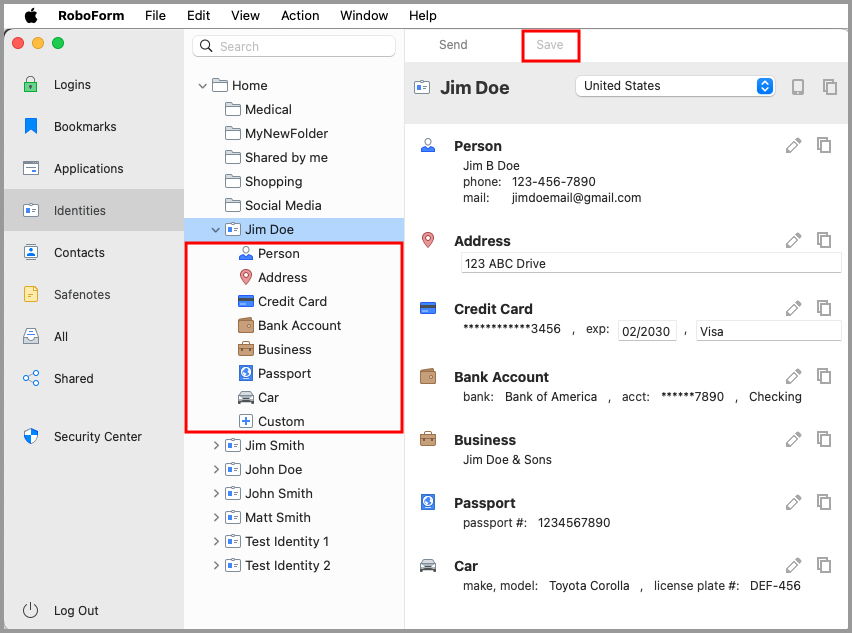Copy the Passport section
Viewport: 852px width, 633px height.
[824, 502]
